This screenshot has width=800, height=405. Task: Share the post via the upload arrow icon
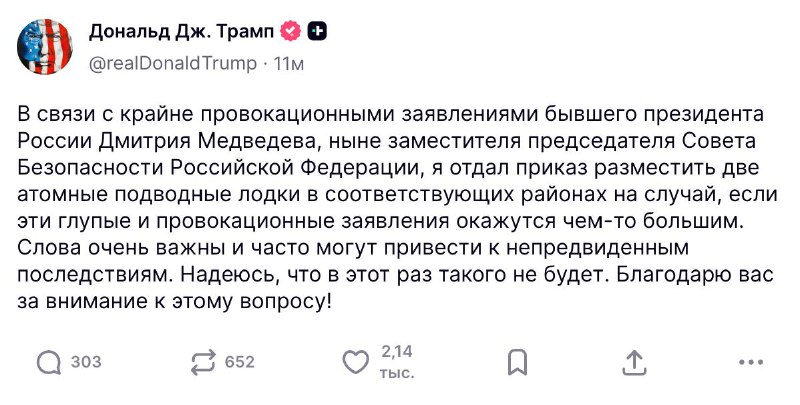[634, 363]
